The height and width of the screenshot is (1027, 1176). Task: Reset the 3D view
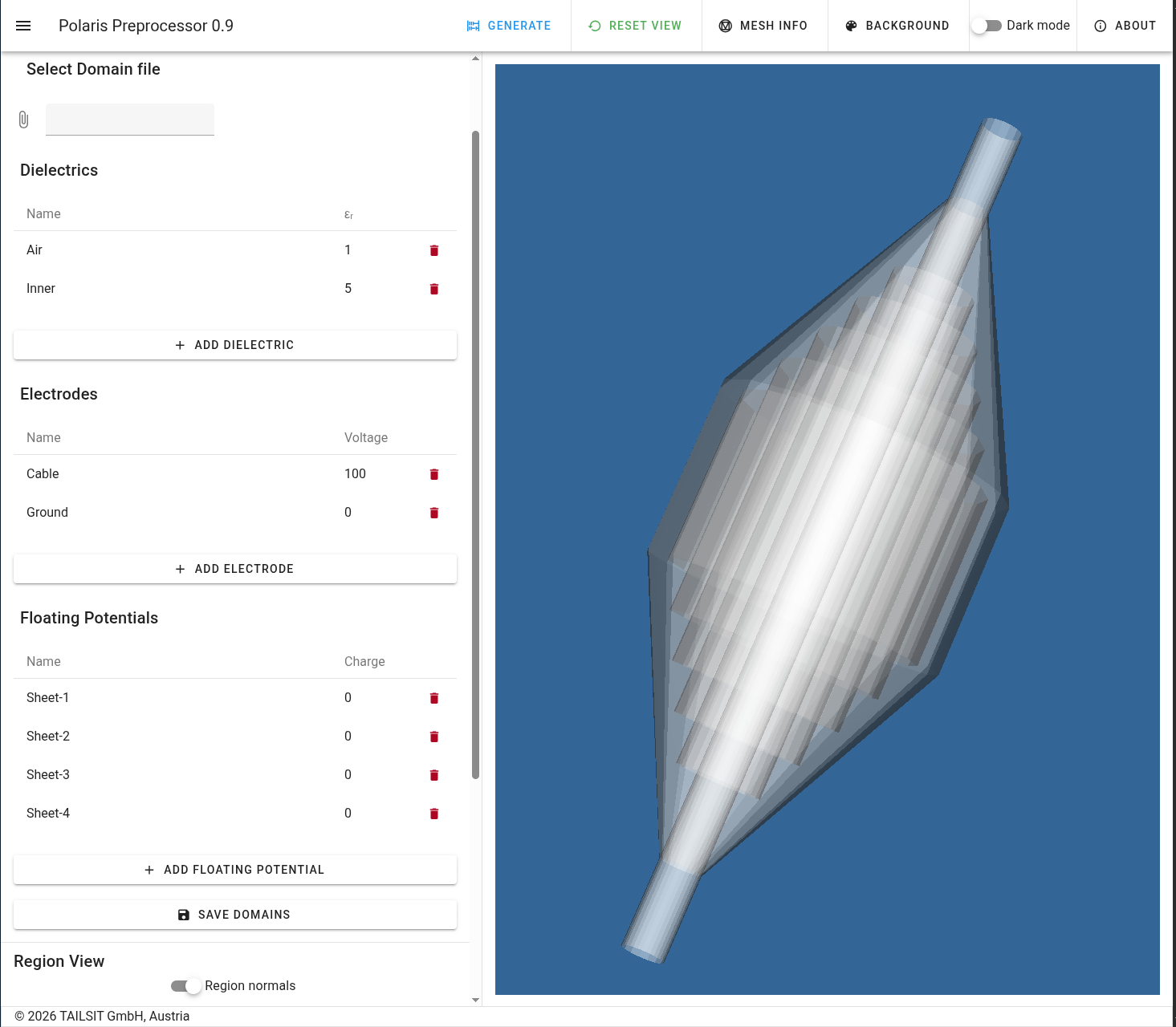pyautogui.click(x=635, y=26)
